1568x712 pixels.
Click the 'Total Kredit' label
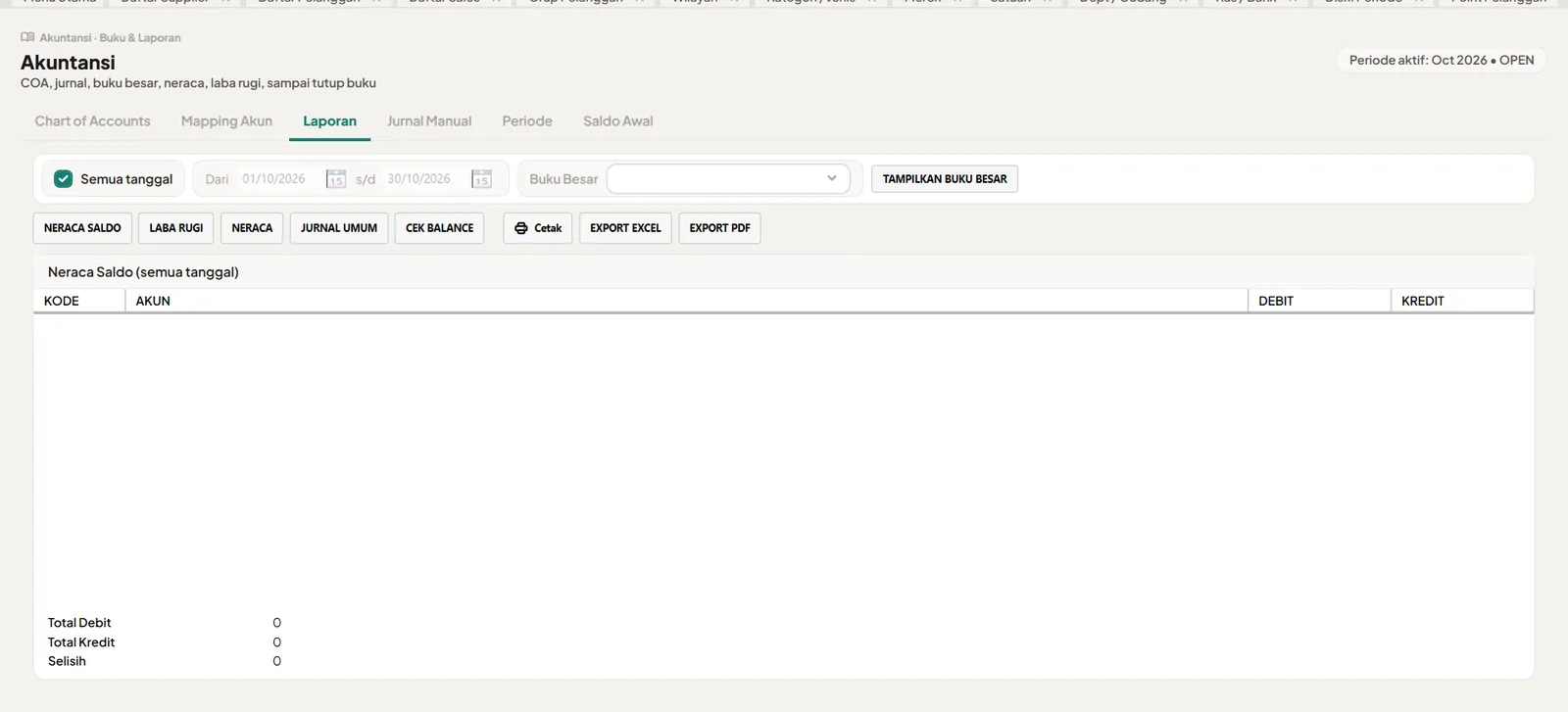click(x=81, y=642)
